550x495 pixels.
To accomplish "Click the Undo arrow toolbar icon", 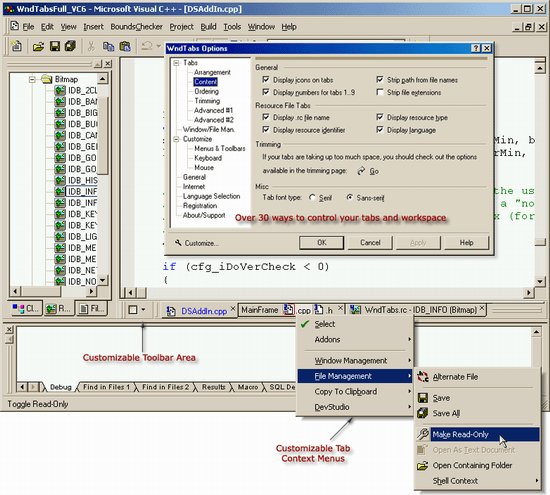I will pos(147,46).
